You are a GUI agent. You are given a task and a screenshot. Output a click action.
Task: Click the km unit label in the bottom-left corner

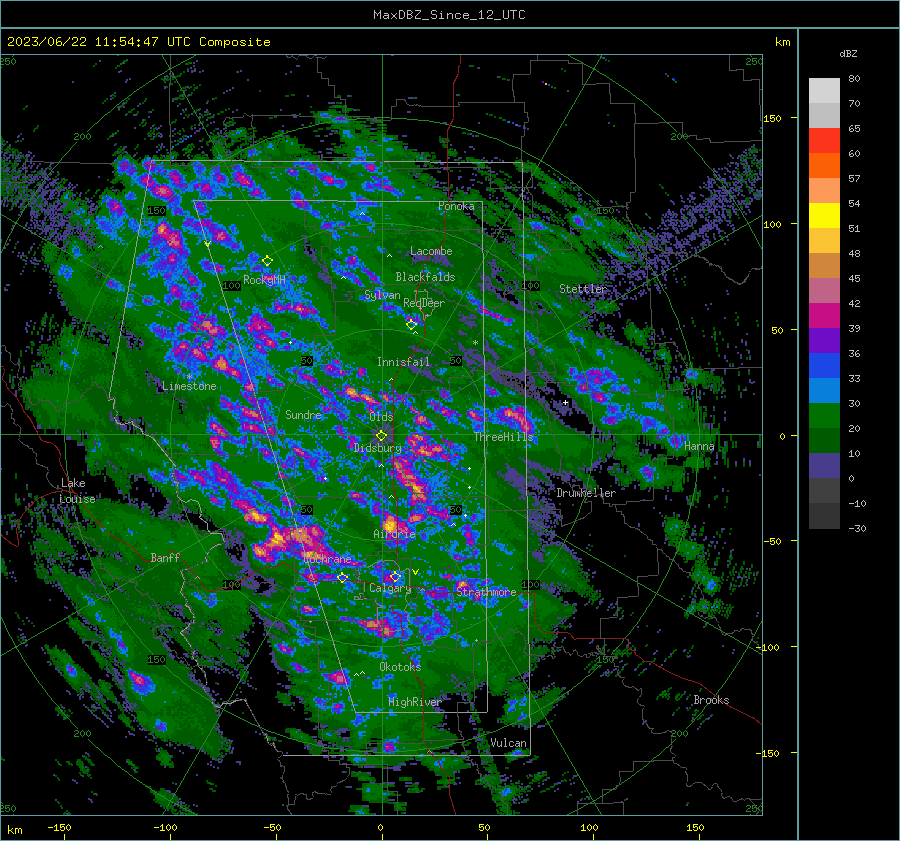(14, 830)
